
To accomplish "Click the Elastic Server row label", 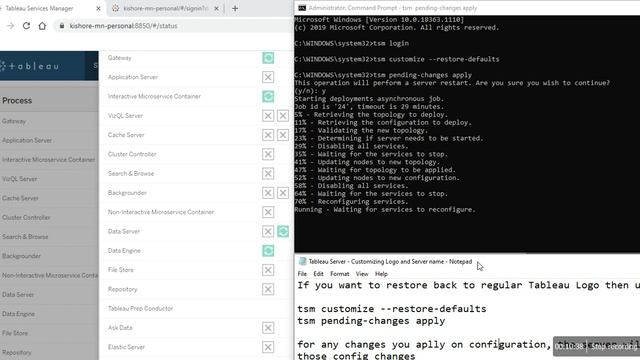I will tap(126, 347).
